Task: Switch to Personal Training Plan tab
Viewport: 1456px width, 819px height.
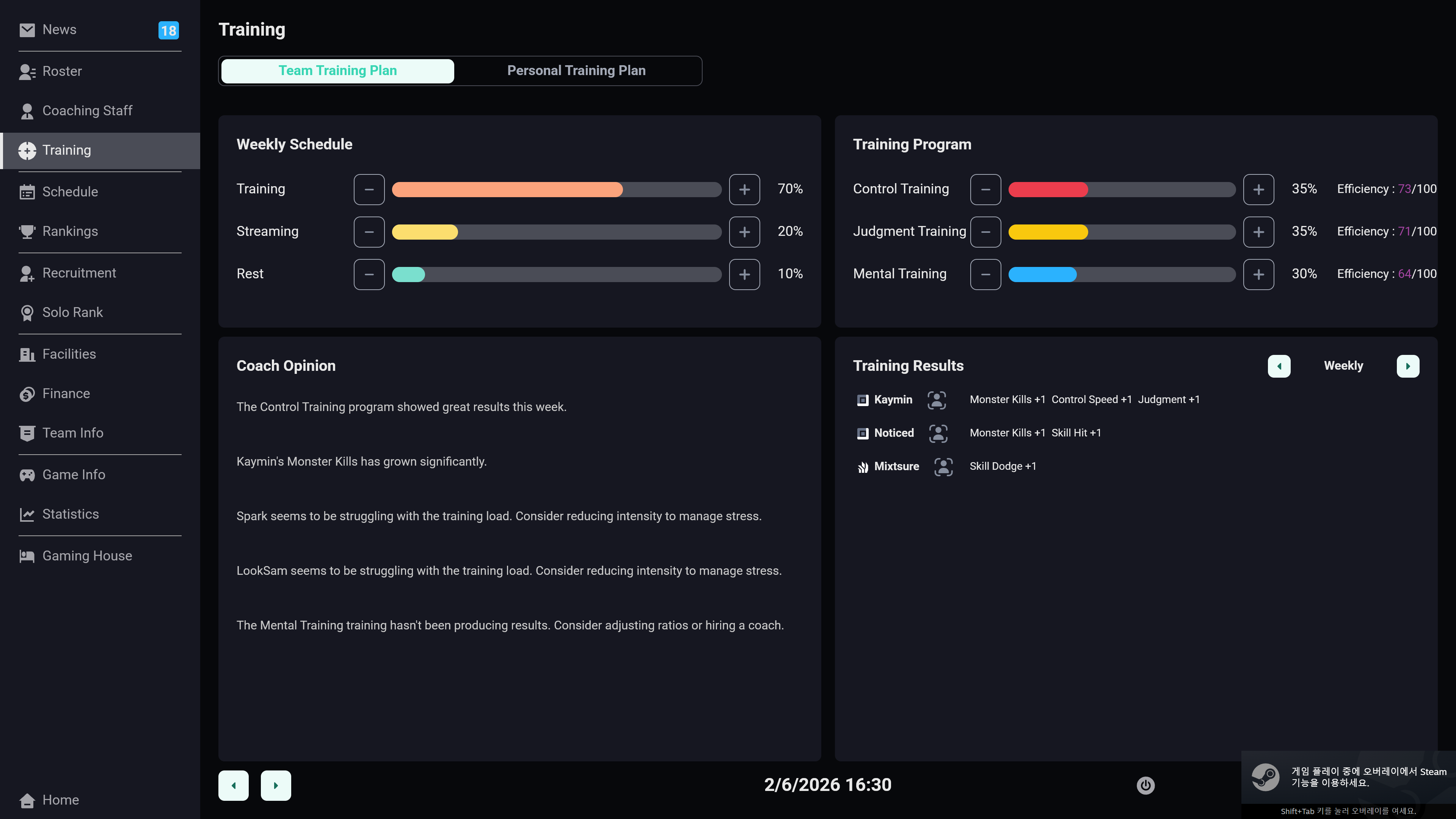Action: pos(576,71)
